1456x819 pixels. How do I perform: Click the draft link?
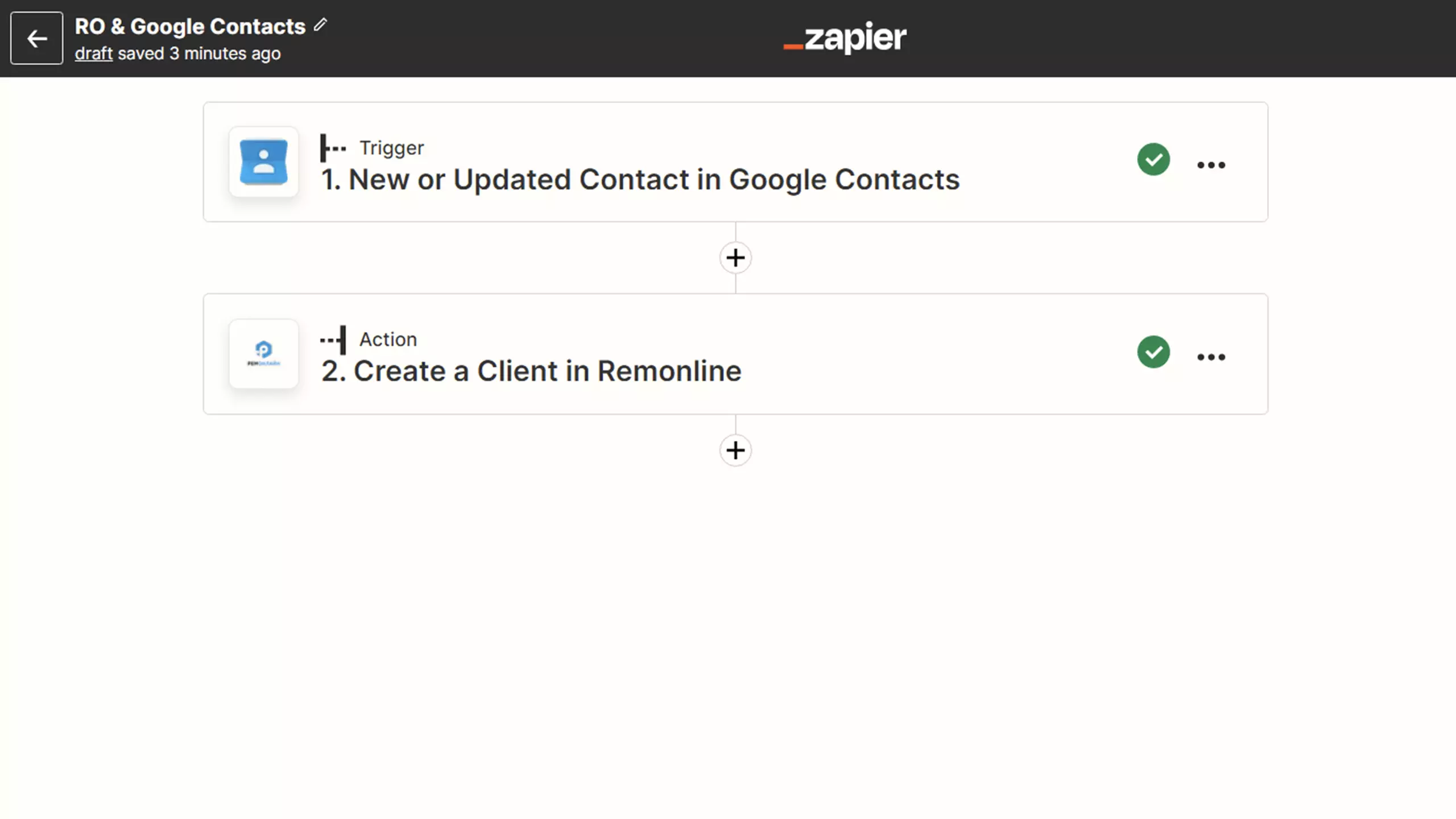coord(93,53)
